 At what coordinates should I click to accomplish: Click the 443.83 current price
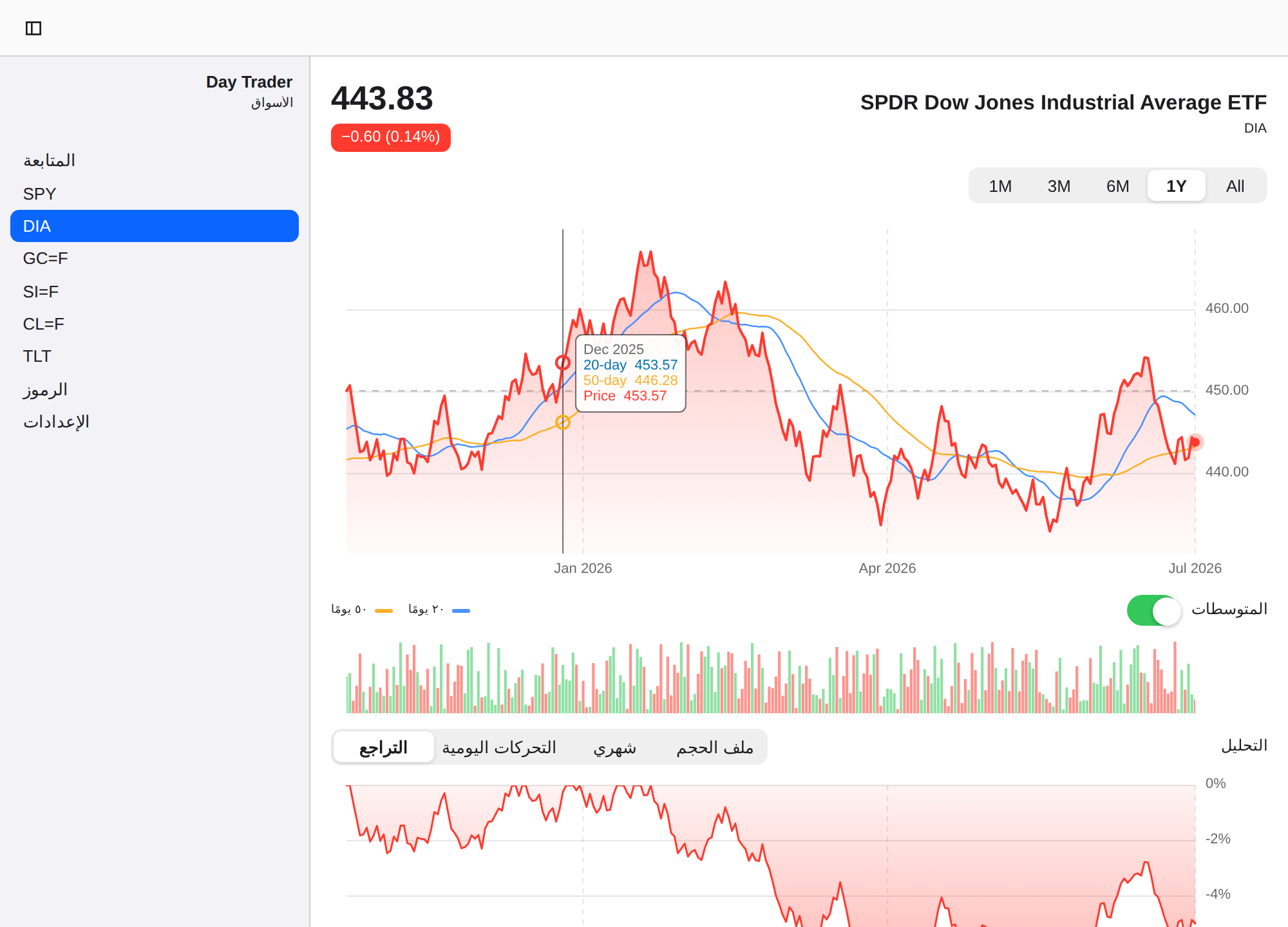pos(382,98)
